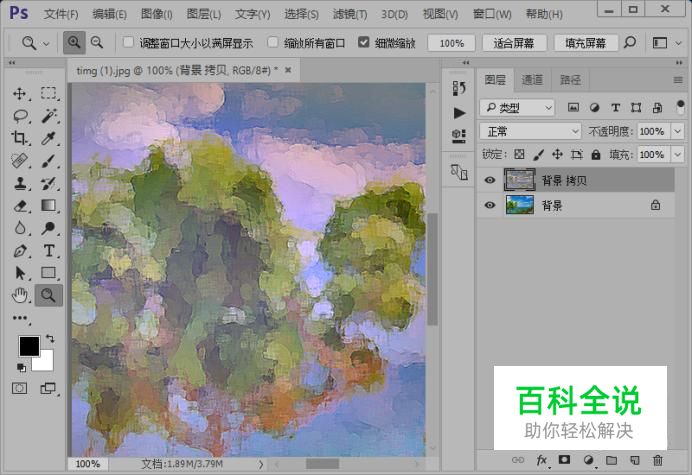Hide the 背景 拷贝 layer

pyautogui.click(x=490, y=180)
